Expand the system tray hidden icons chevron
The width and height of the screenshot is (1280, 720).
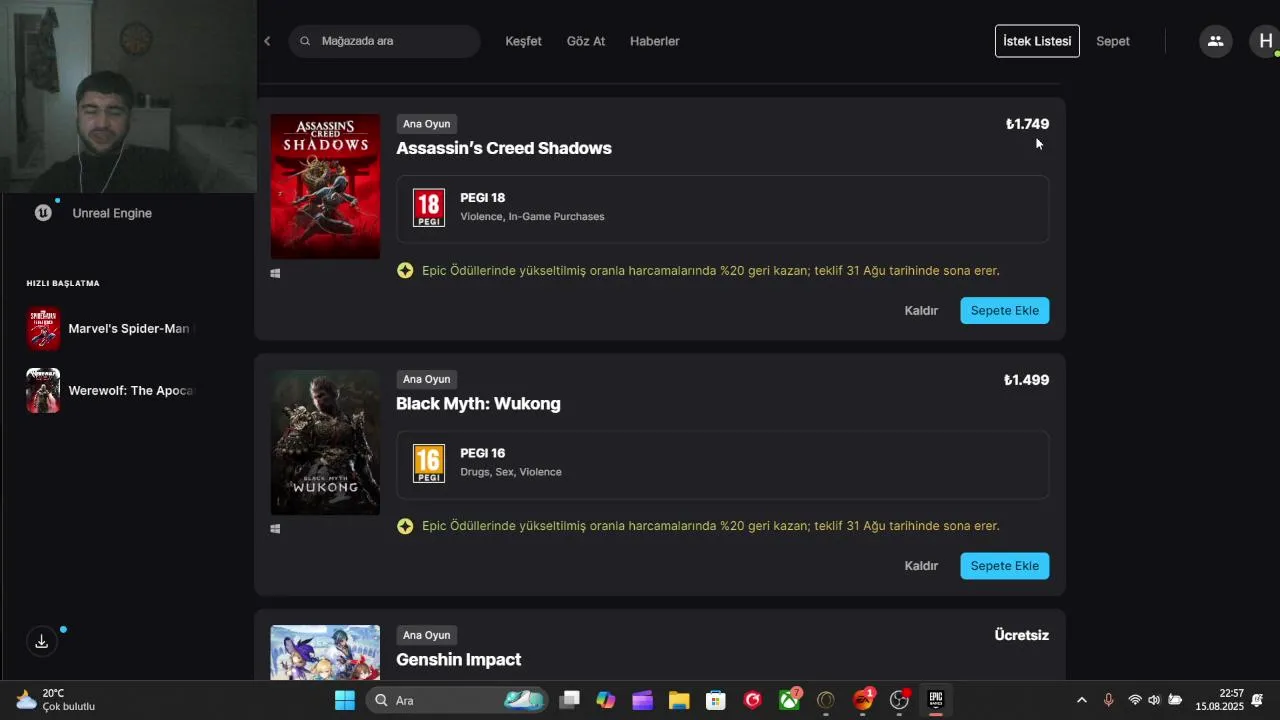click(1081, 700)
